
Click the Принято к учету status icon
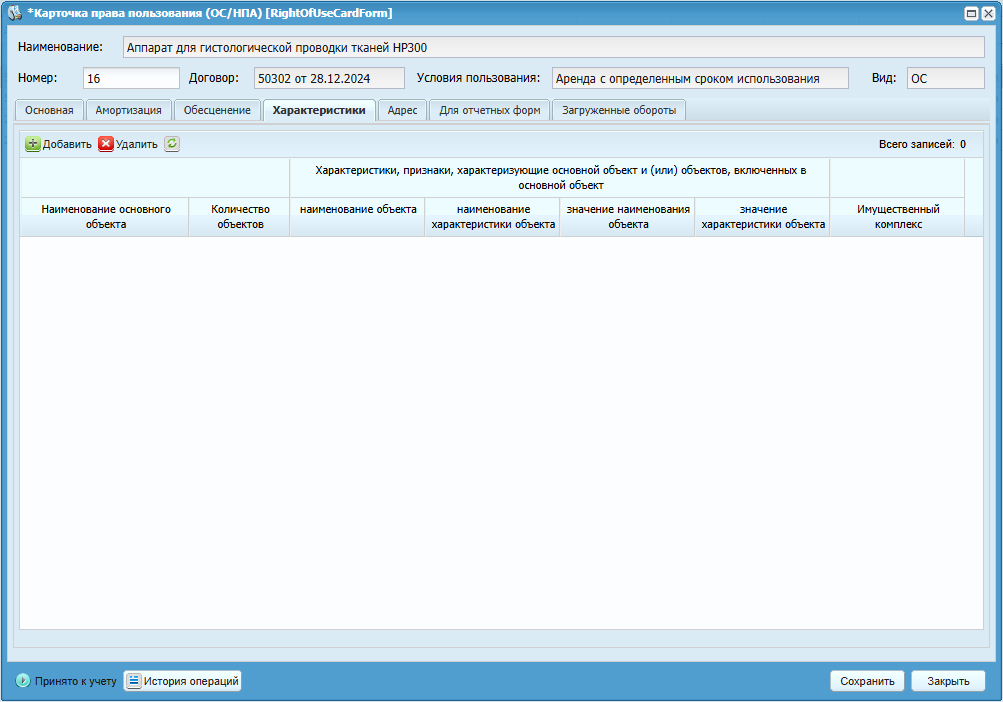point(23,681)
